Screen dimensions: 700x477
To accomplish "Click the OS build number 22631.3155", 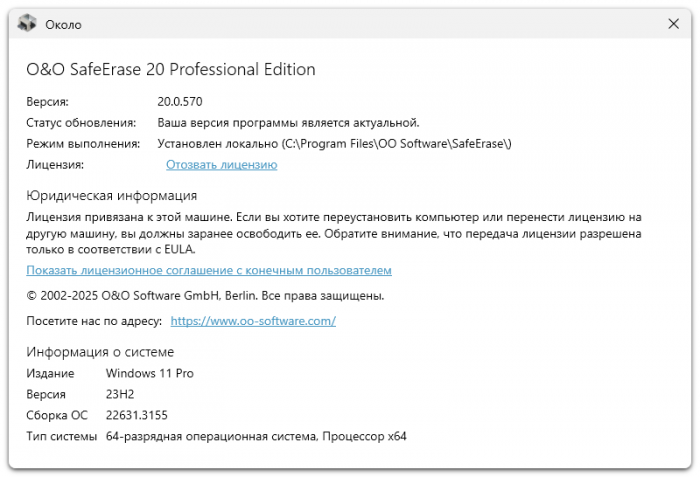I will (x=135, y=416).
